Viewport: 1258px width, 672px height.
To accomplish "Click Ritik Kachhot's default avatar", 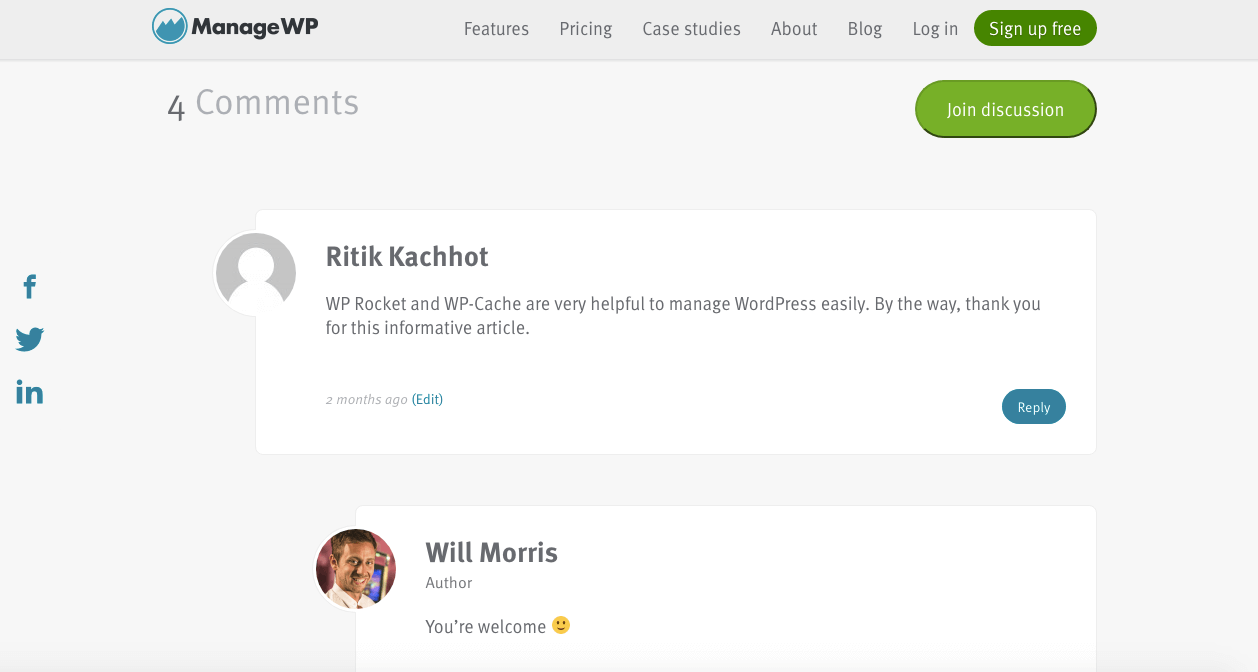I will (x=256, y=272).
